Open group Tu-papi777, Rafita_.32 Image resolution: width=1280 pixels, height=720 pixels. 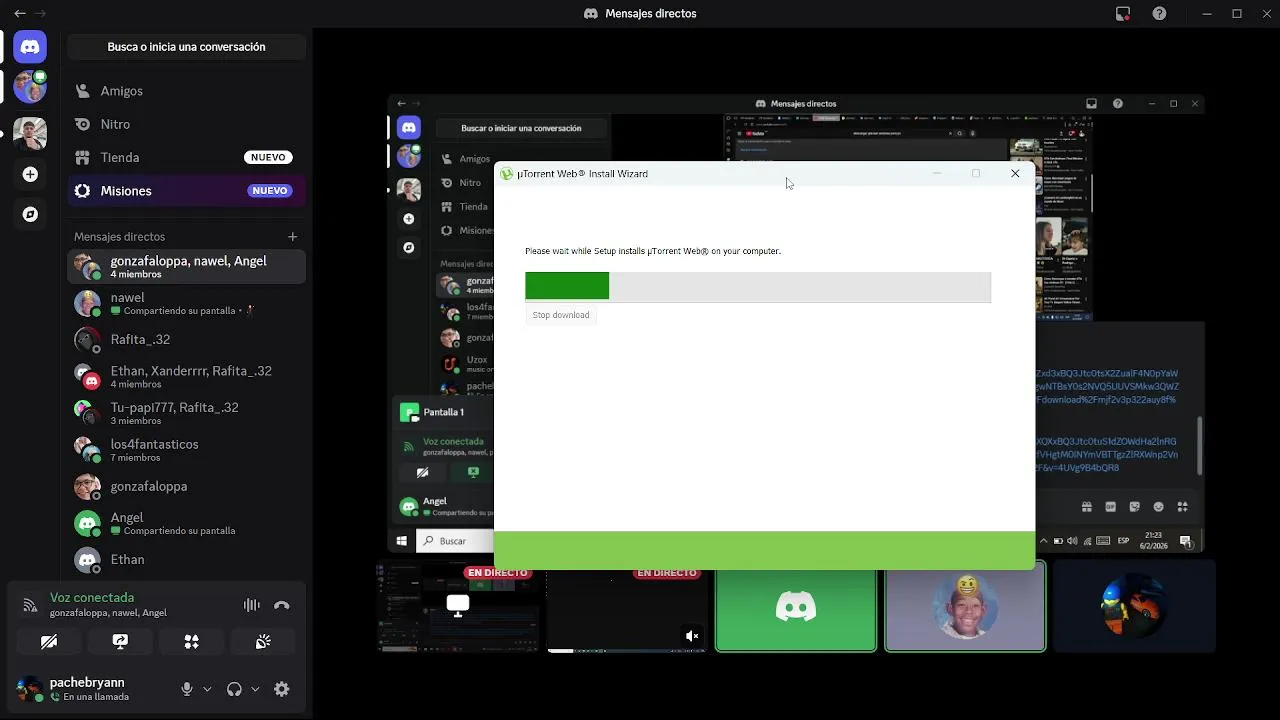[x=186, y=413]
